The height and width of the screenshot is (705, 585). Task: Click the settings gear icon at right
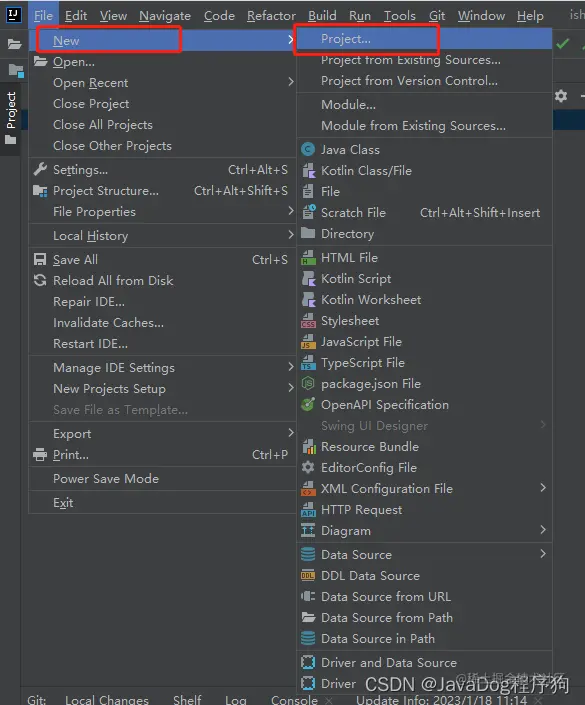[561, 96]
